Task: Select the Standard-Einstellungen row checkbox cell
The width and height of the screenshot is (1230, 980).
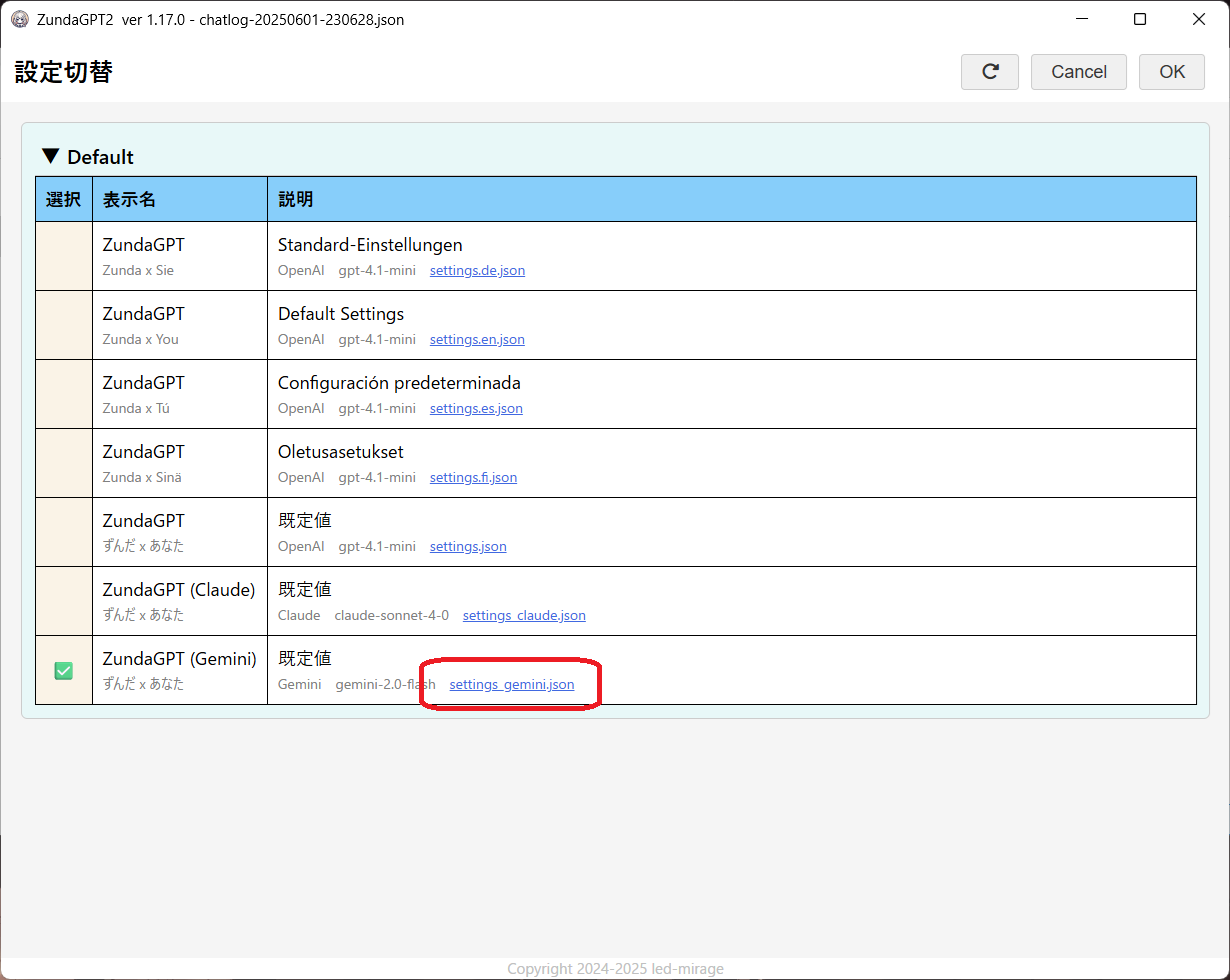Action: (64, 256)
